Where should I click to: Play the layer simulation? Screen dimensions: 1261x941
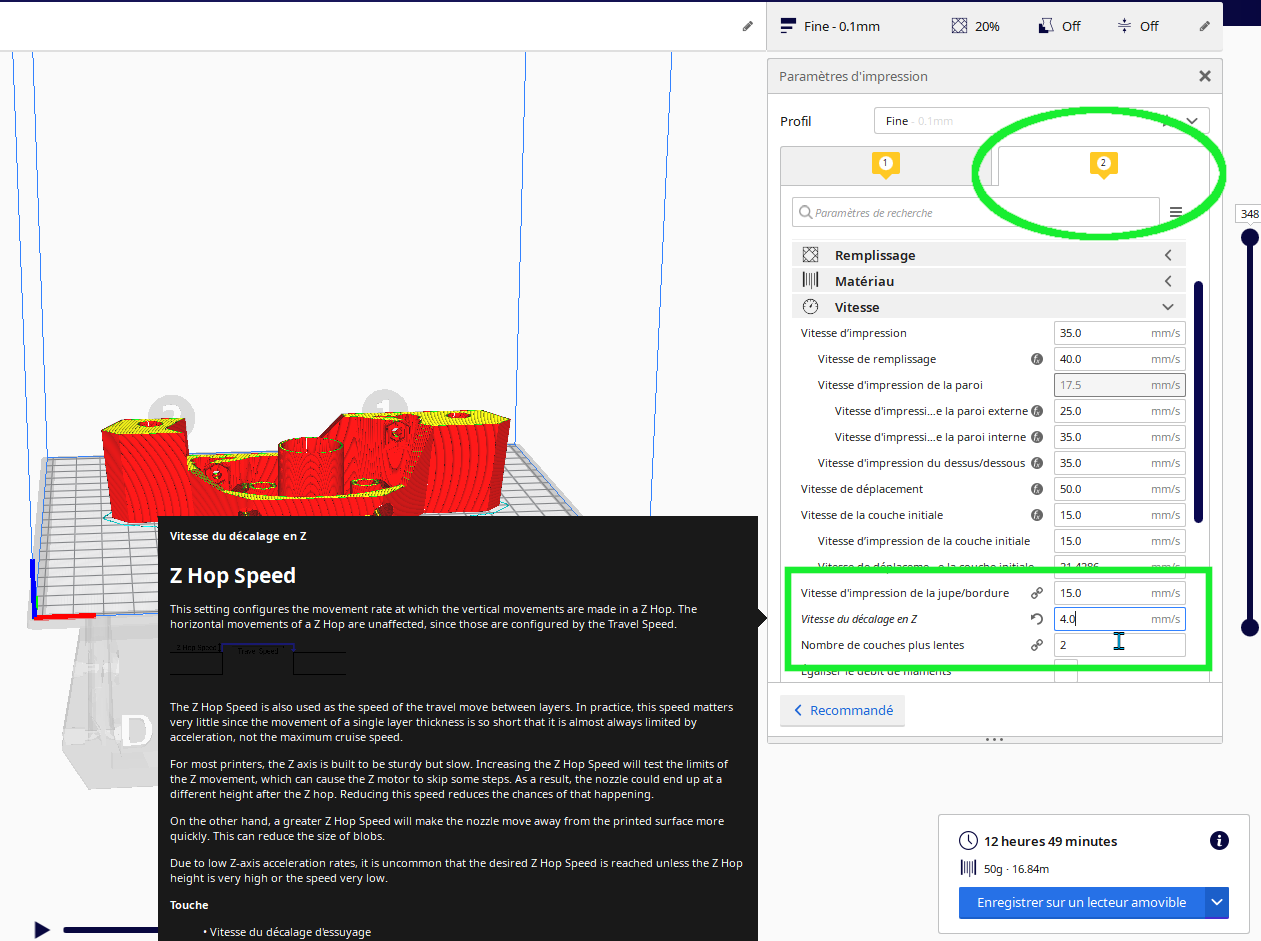(41, 930)
